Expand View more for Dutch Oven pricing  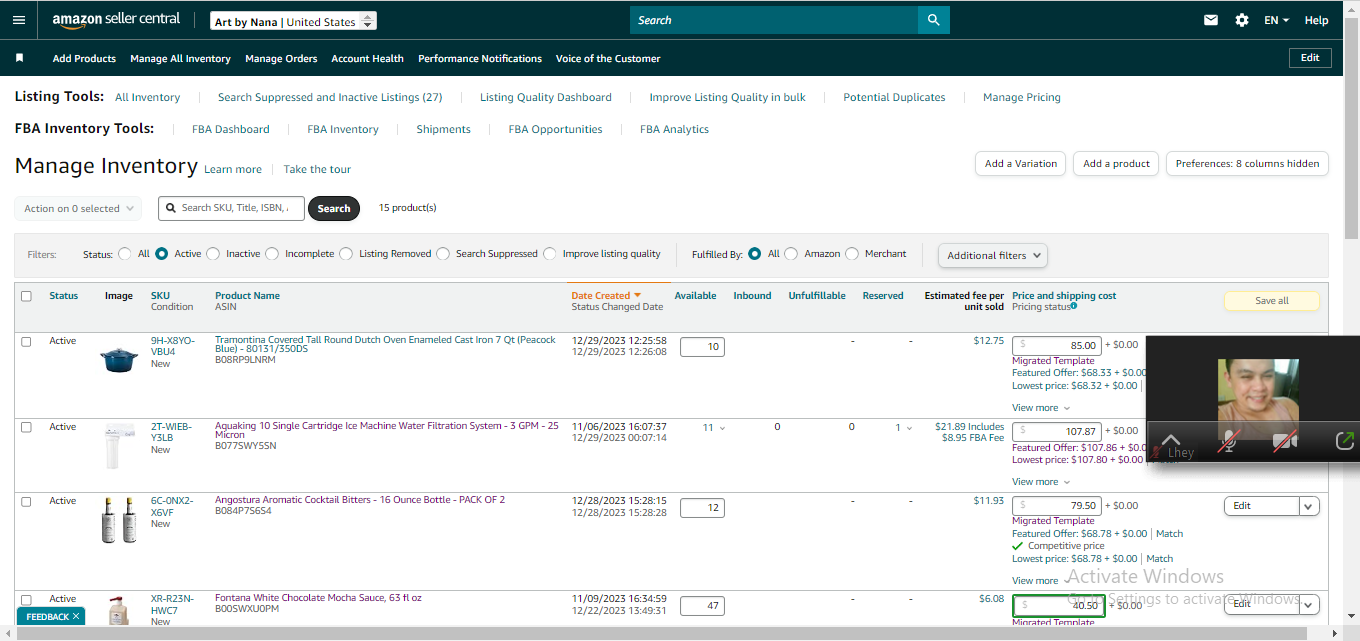click(x=1041, y=408)
